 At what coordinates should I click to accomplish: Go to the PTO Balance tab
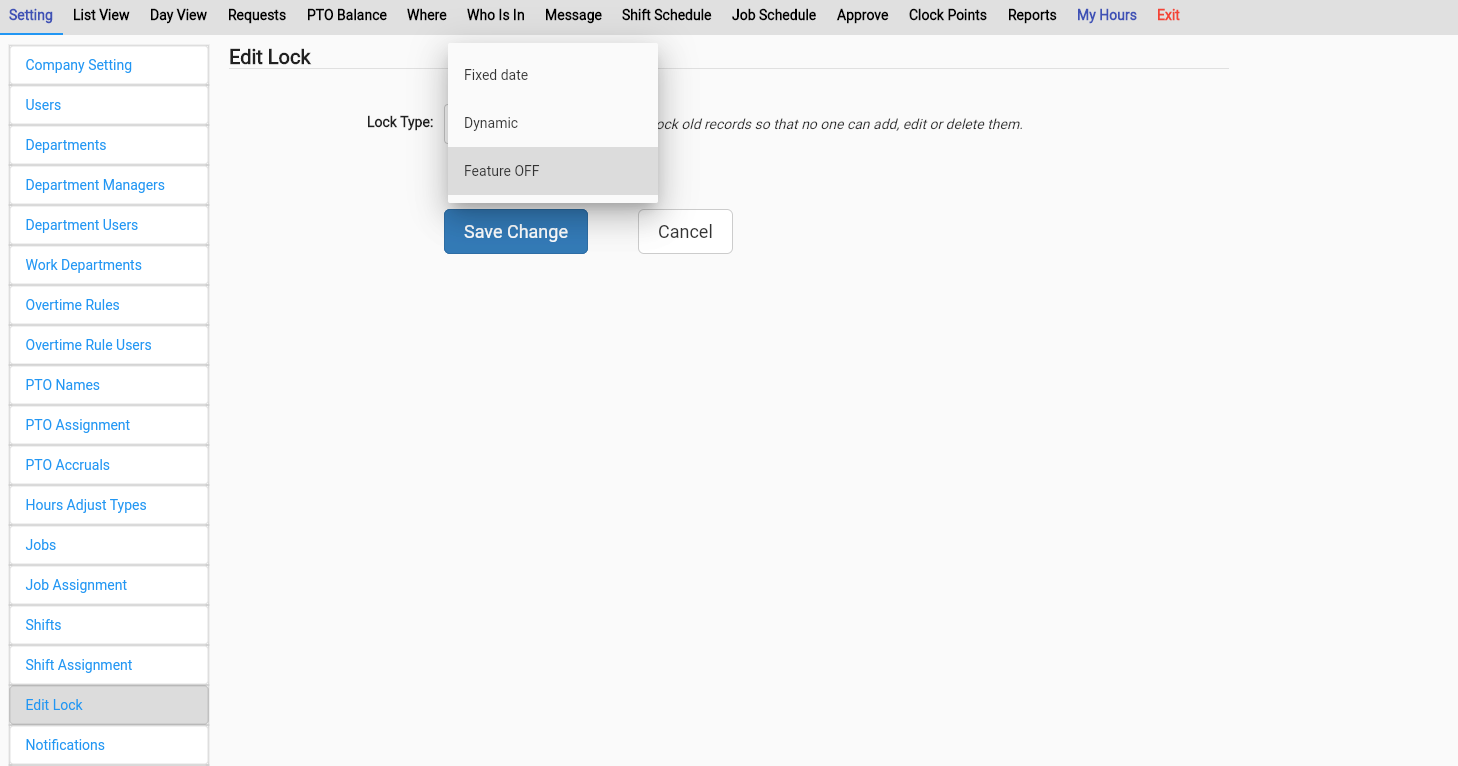[346, 15]
